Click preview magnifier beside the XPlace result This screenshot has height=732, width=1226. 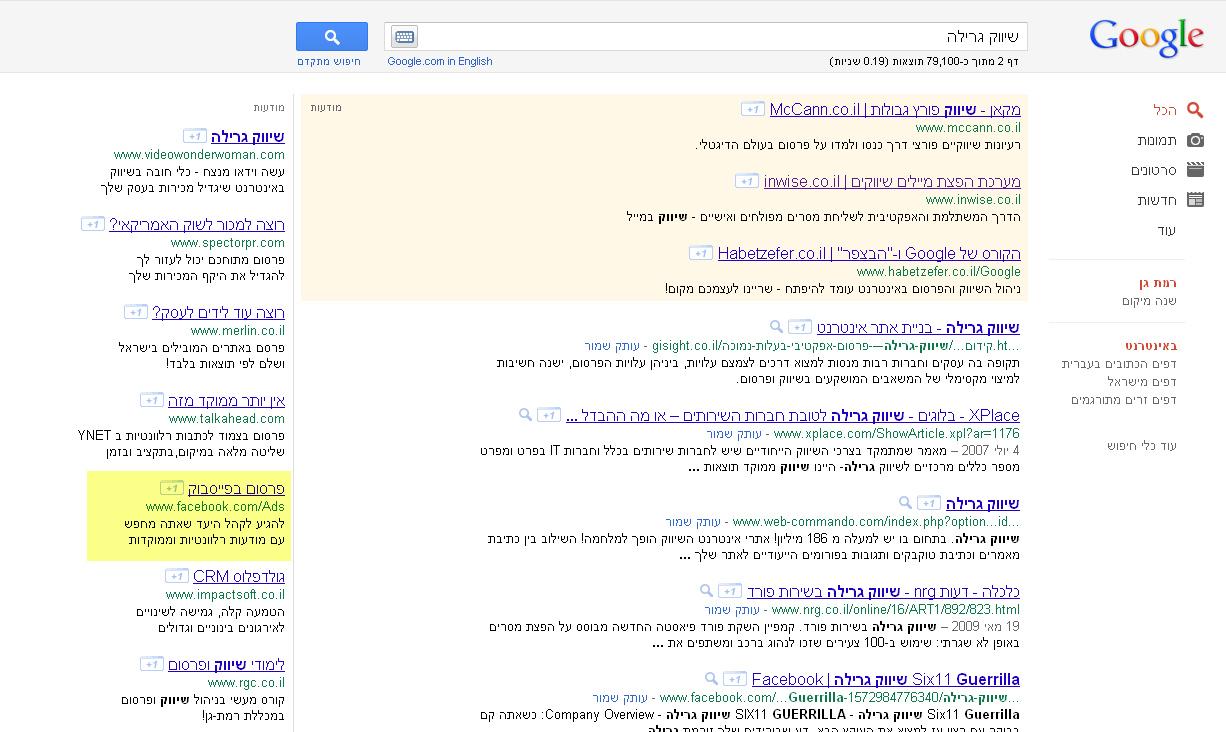[x=525, y=415]
